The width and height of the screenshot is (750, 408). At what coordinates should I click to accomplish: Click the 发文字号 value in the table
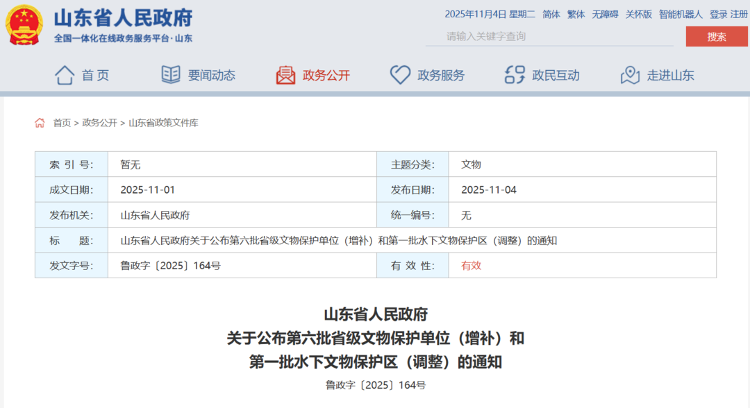coord(170,265)
